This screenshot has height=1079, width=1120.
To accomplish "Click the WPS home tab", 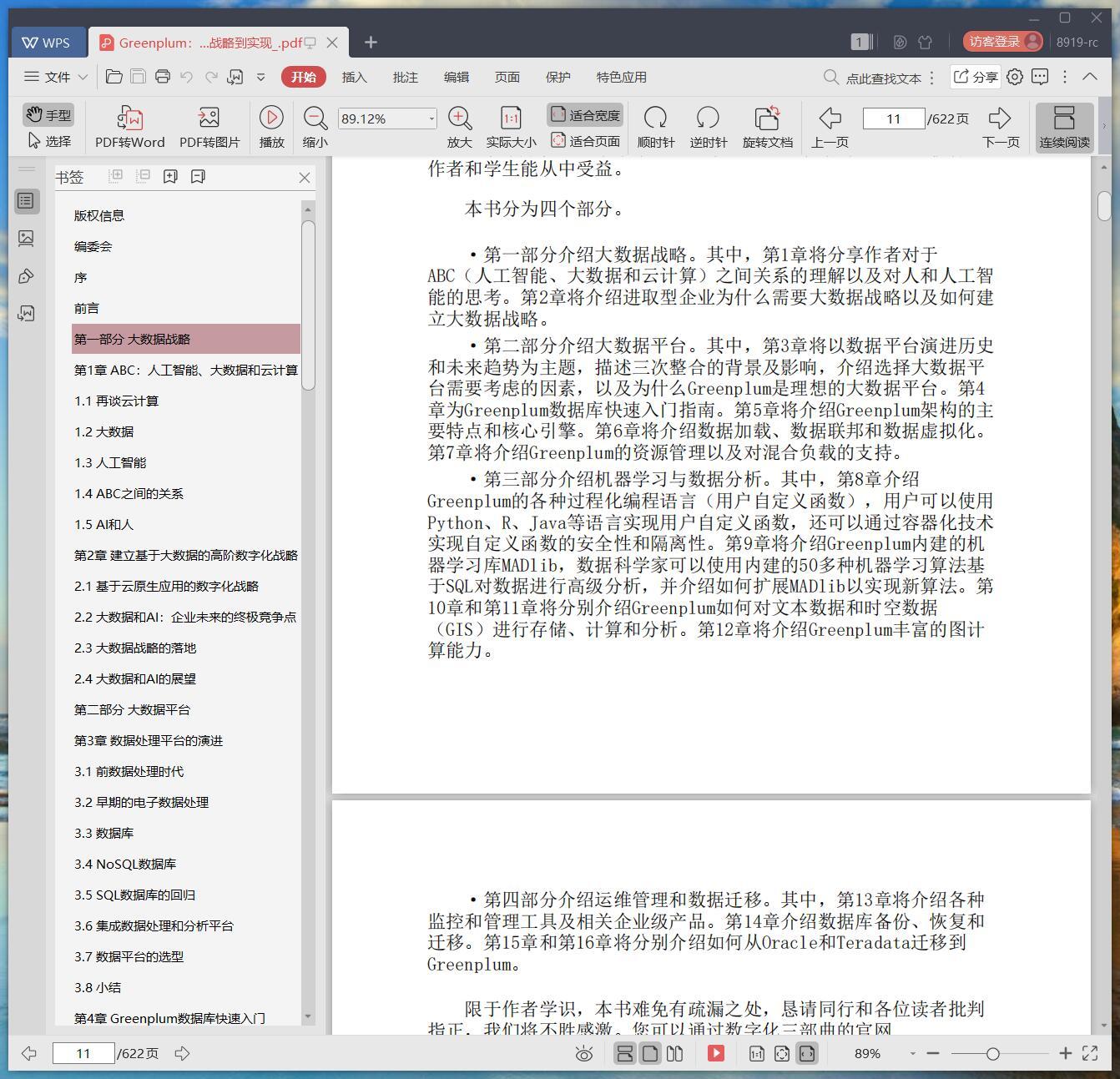I will point(47,43).
